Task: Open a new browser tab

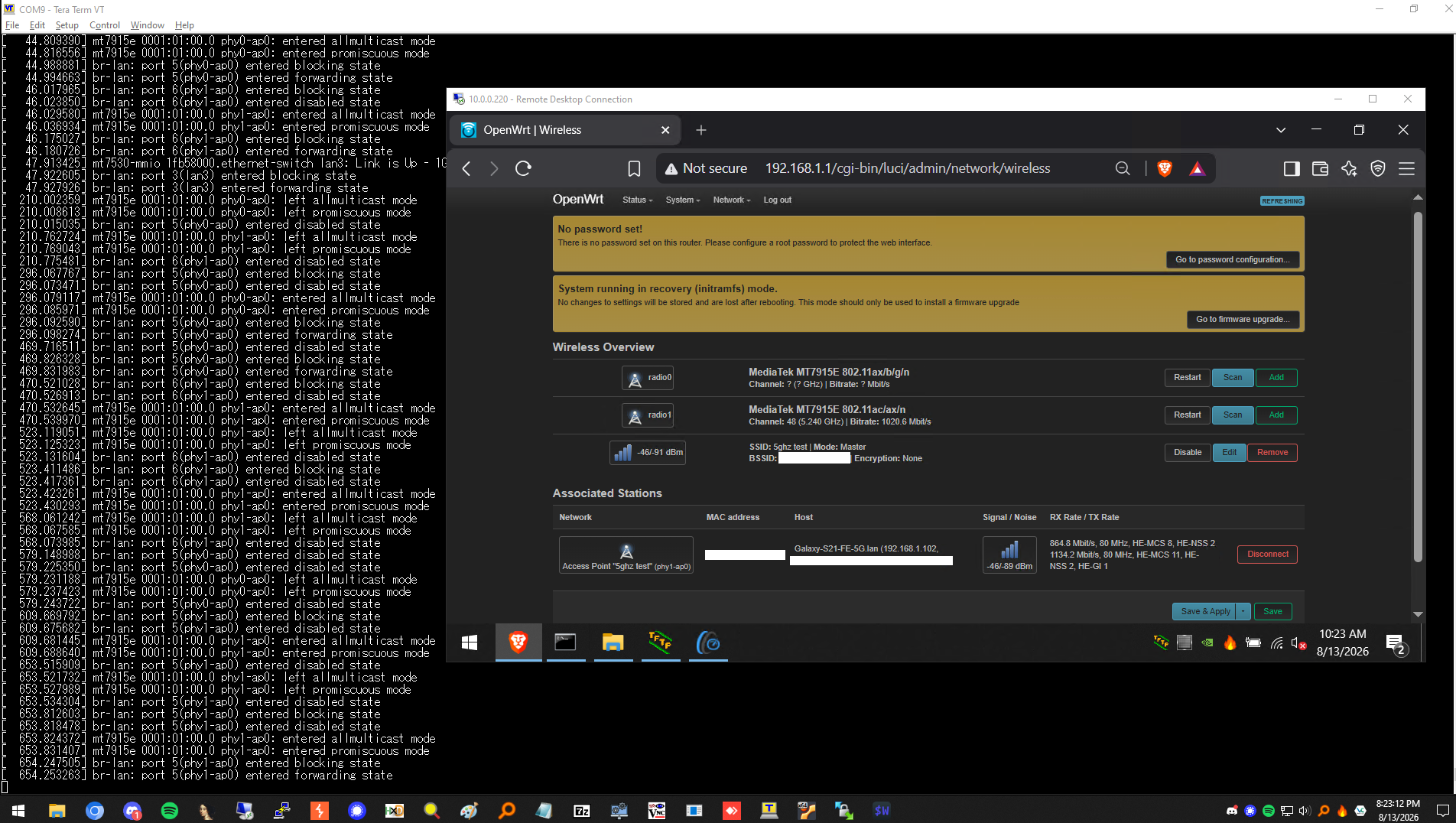Action: [701, 130]
